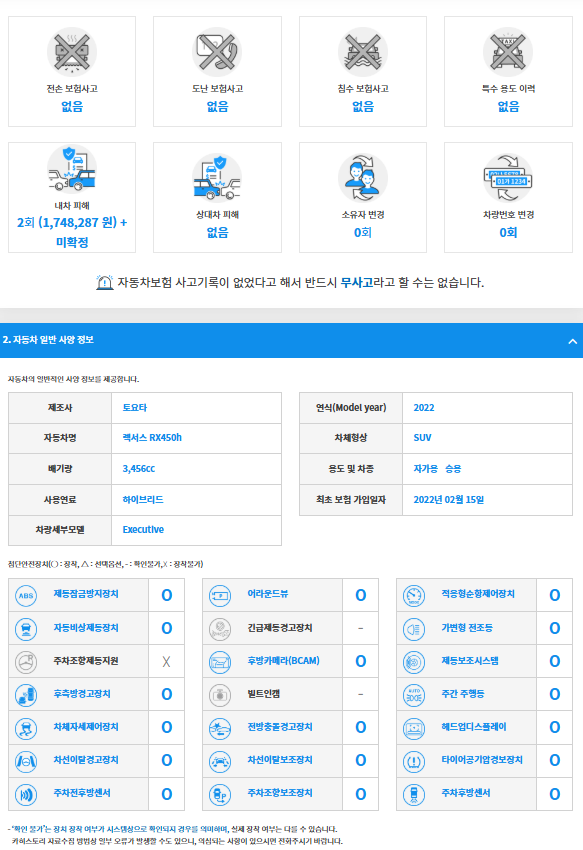Click the O status for 후방카메라(BCAM)
Screen dimensions: 583x850
pos(361,661)
